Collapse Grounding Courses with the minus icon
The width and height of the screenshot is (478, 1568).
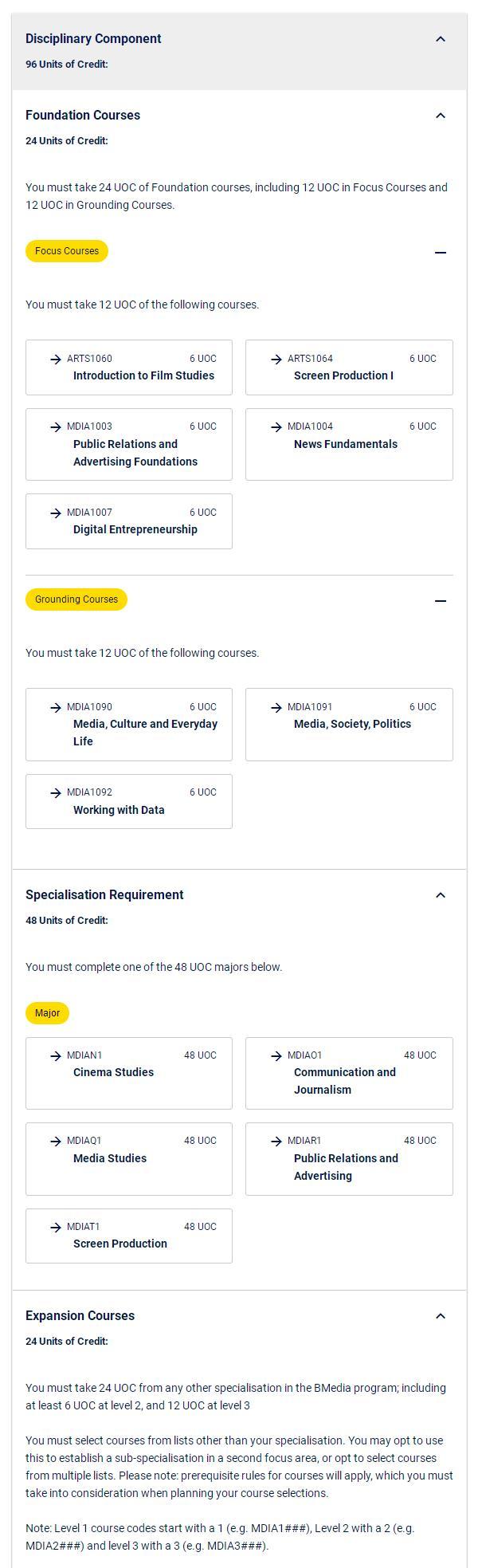(441, 600)
